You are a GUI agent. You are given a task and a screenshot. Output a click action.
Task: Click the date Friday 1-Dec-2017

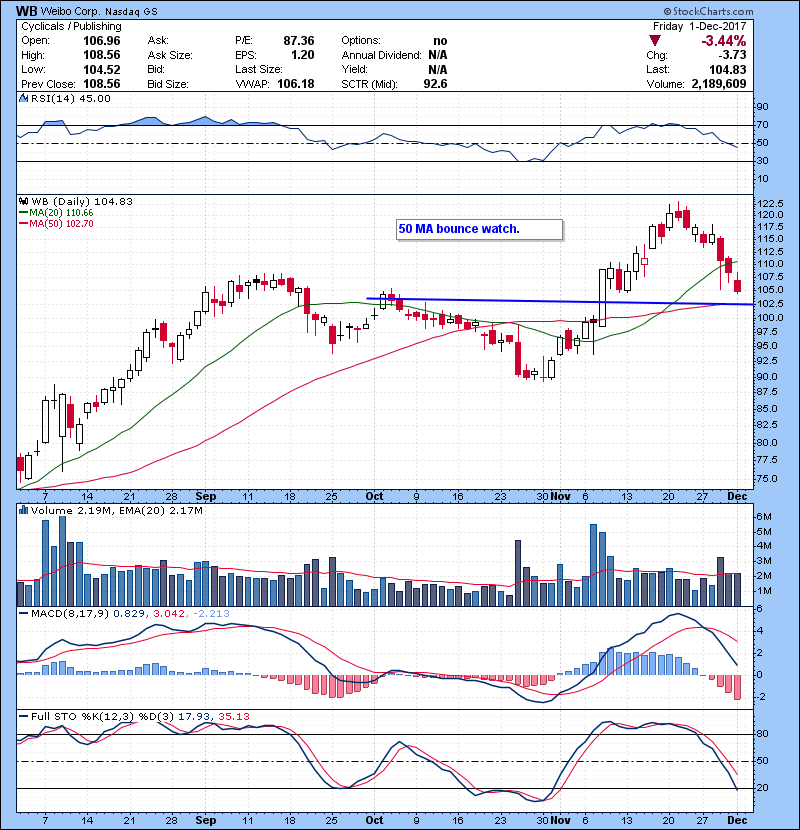coord(699,26)
